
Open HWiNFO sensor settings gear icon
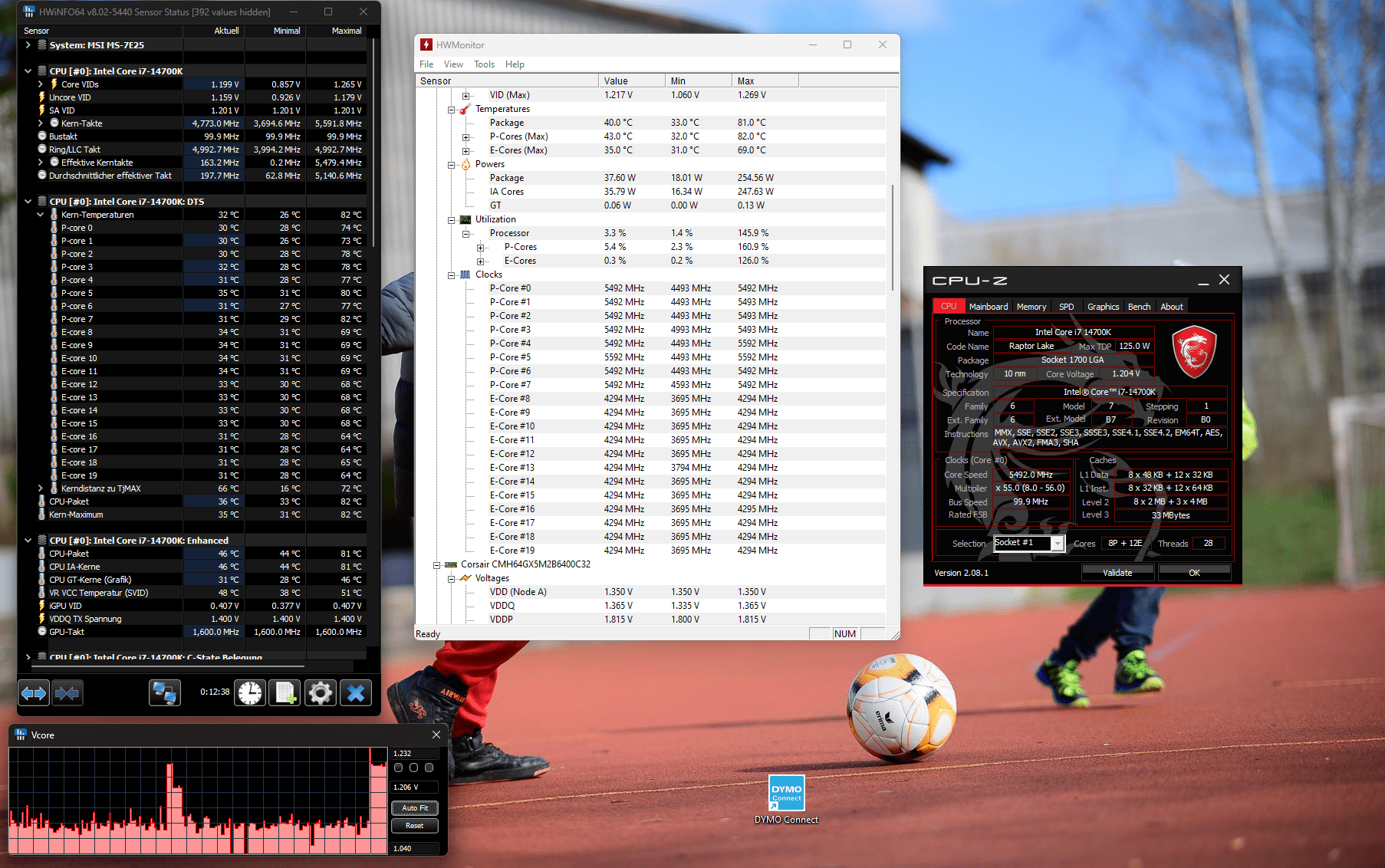coord(321,693)
